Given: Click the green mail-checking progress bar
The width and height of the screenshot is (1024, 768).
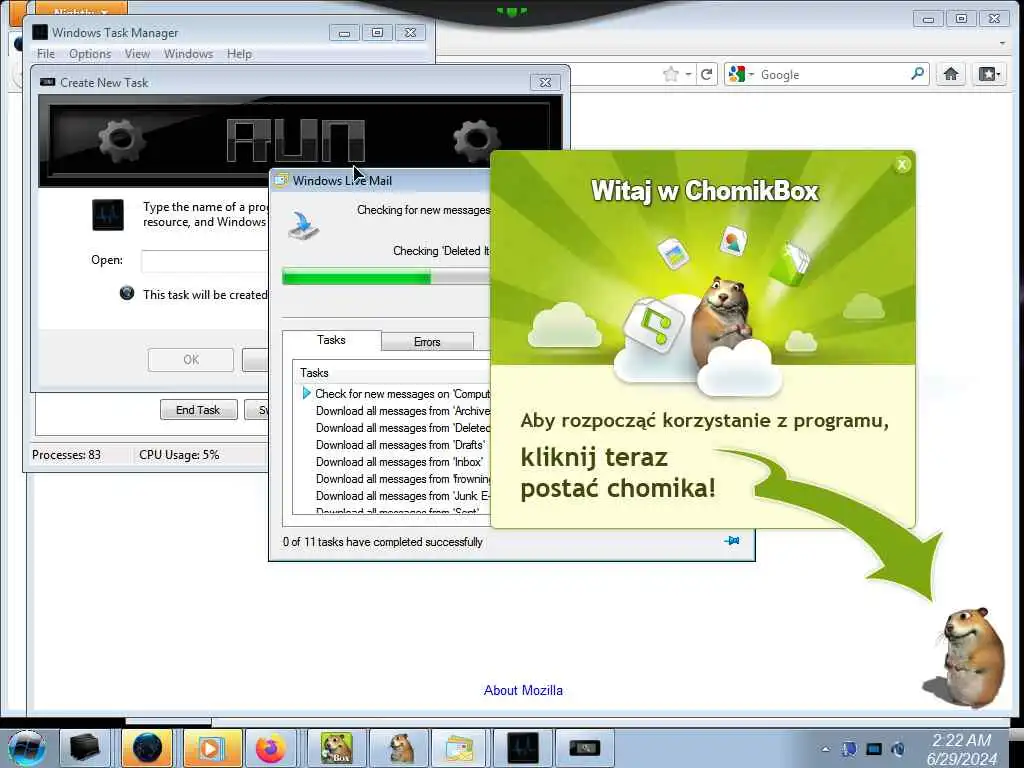Looking at the screenshot, I should pos(386,278).
